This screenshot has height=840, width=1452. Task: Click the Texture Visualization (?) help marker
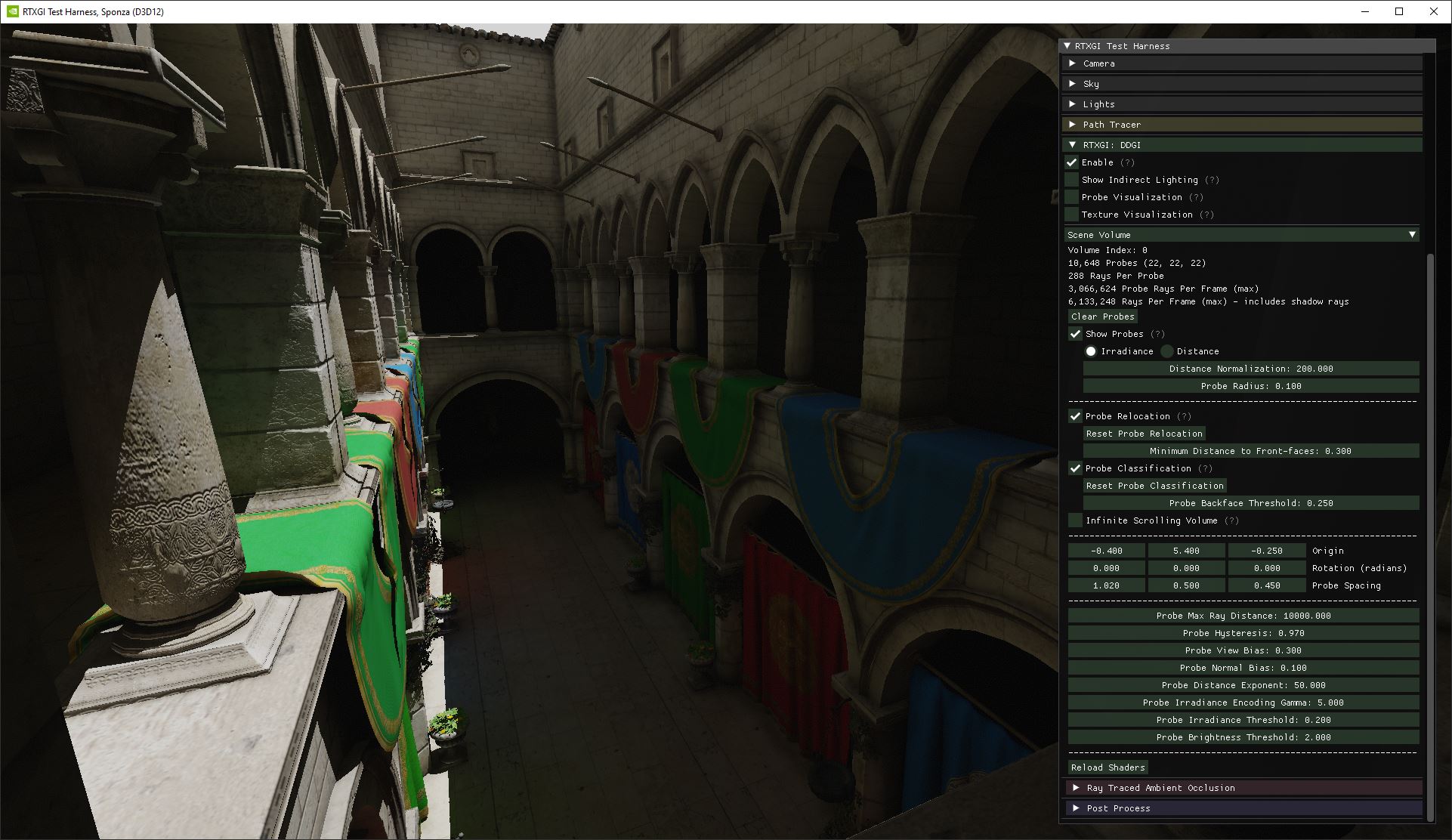(x=1206, y=215)
